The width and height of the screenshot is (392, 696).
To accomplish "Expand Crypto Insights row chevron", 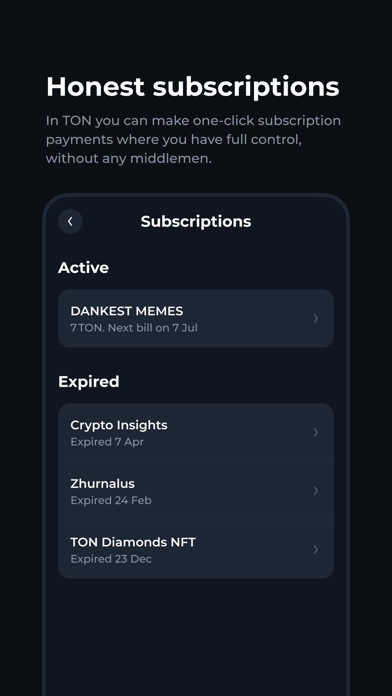I will point(316,432).
